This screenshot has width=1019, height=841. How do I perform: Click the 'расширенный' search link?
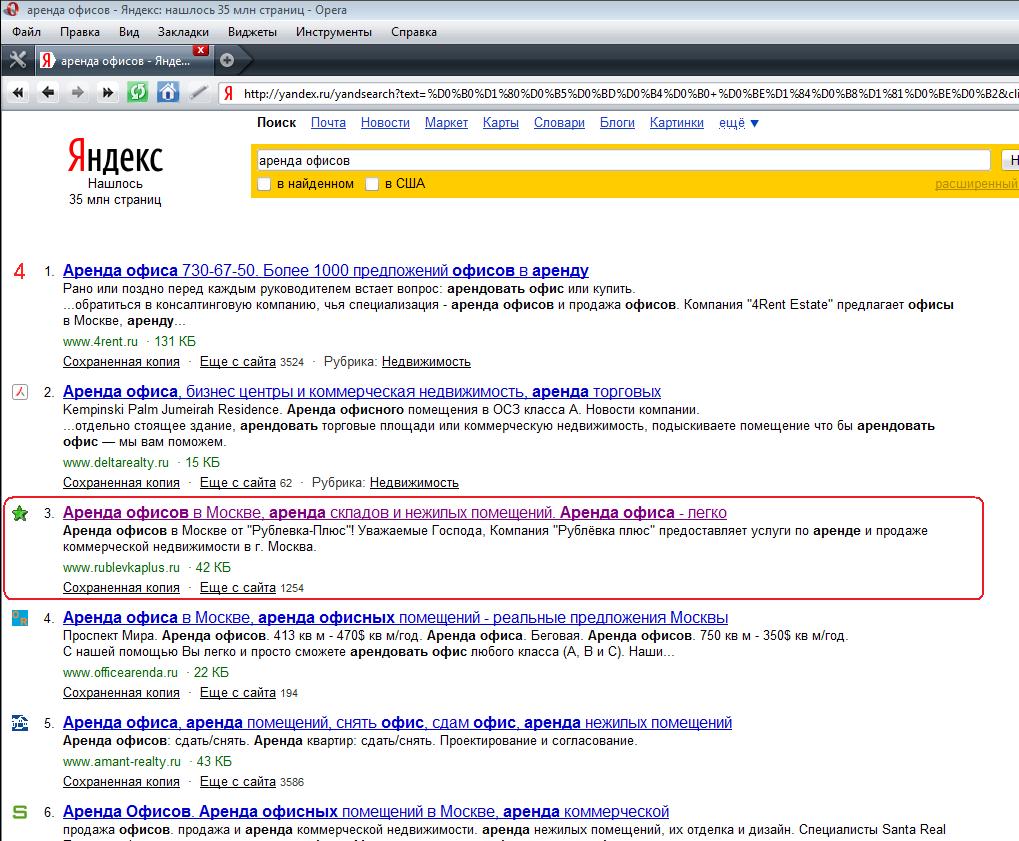(x=976, y=184)
